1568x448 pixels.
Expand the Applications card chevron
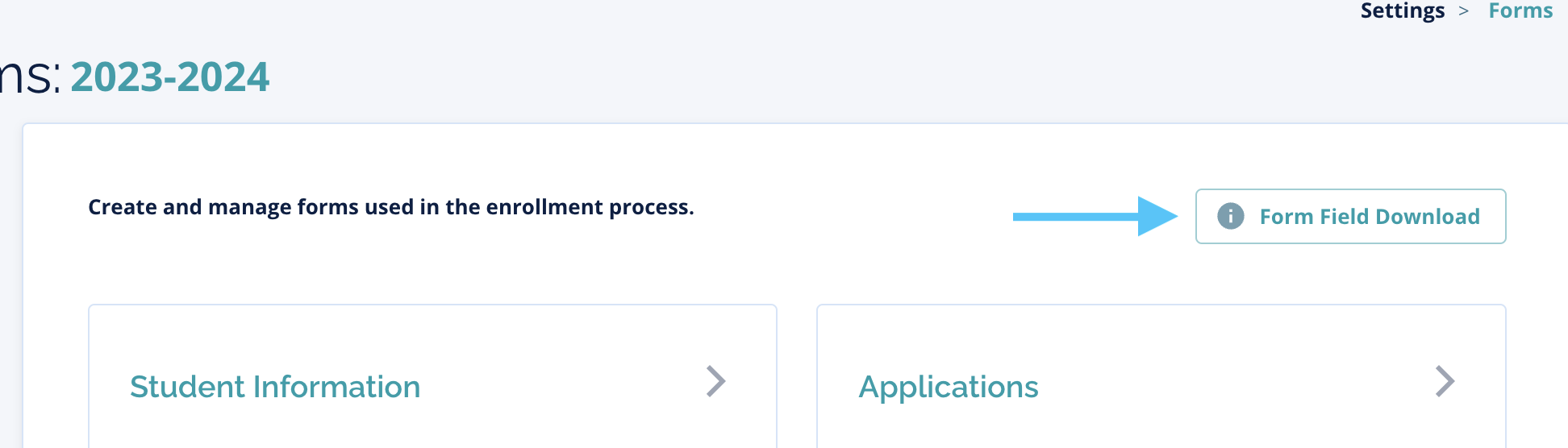click(1445, 381)
